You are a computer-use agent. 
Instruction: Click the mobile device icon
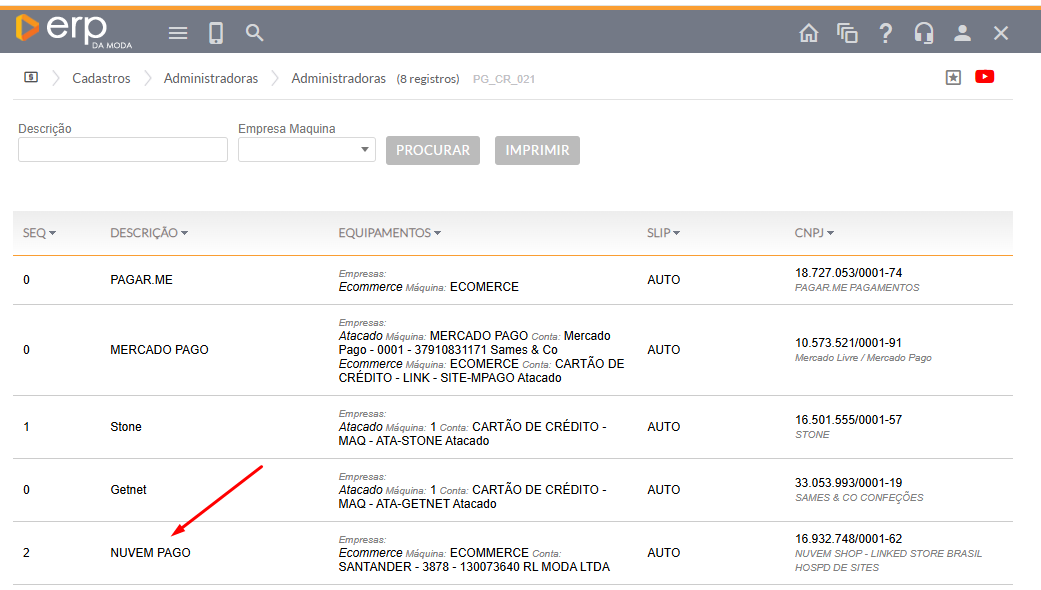[216, 33]
